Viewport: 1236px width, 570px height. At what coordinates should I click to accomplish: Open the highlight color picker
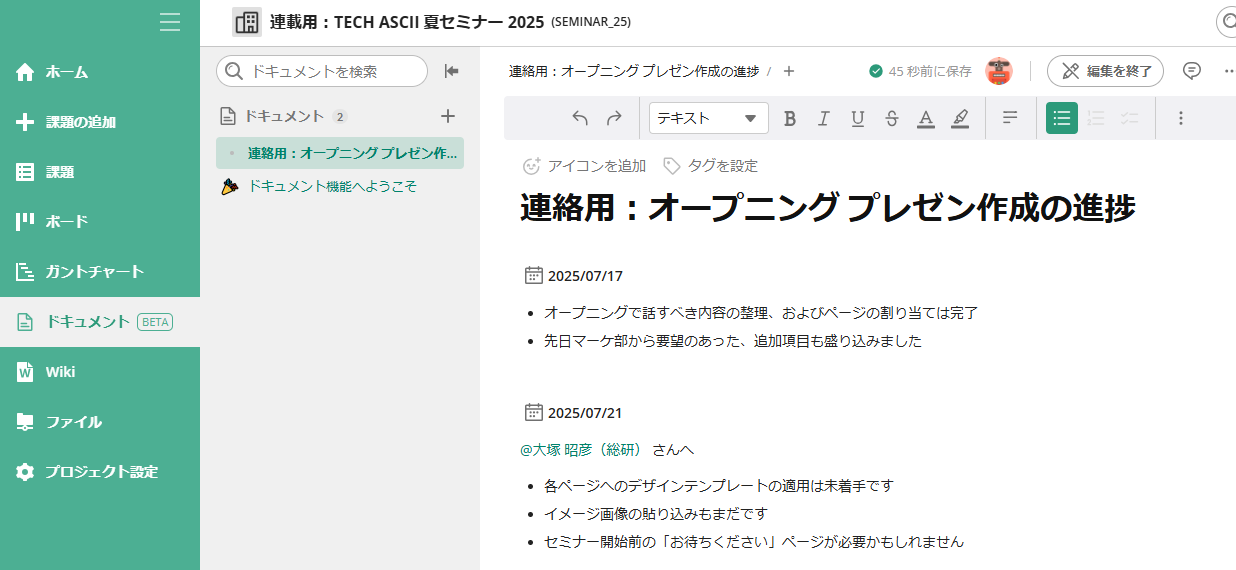pos(960,118)
